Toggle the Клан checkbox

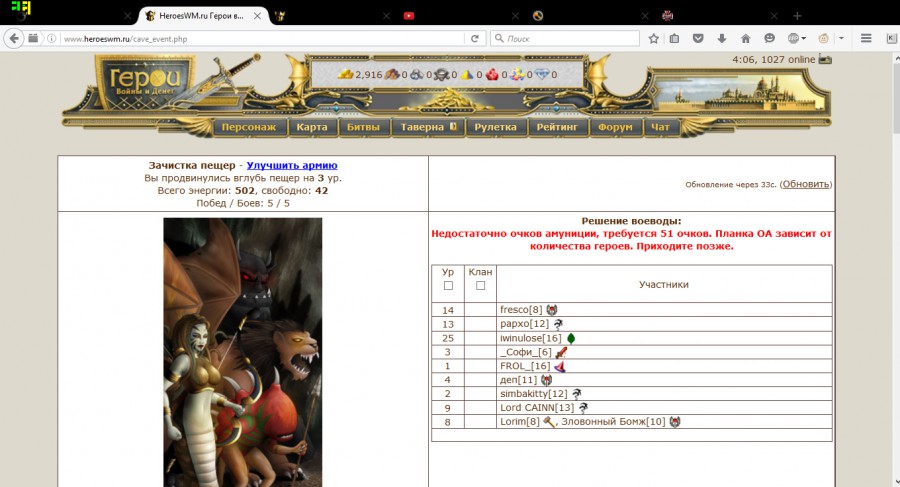tap(480, 285)
